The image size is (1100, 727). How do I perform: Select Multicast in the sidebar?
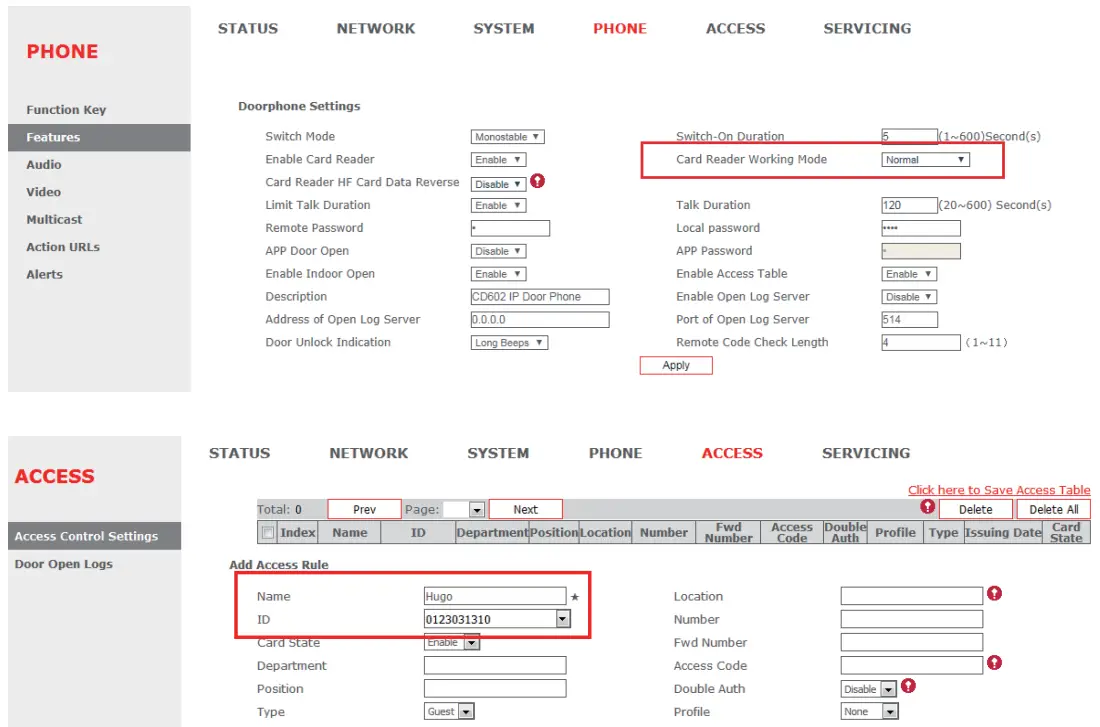tap(54, 220)
